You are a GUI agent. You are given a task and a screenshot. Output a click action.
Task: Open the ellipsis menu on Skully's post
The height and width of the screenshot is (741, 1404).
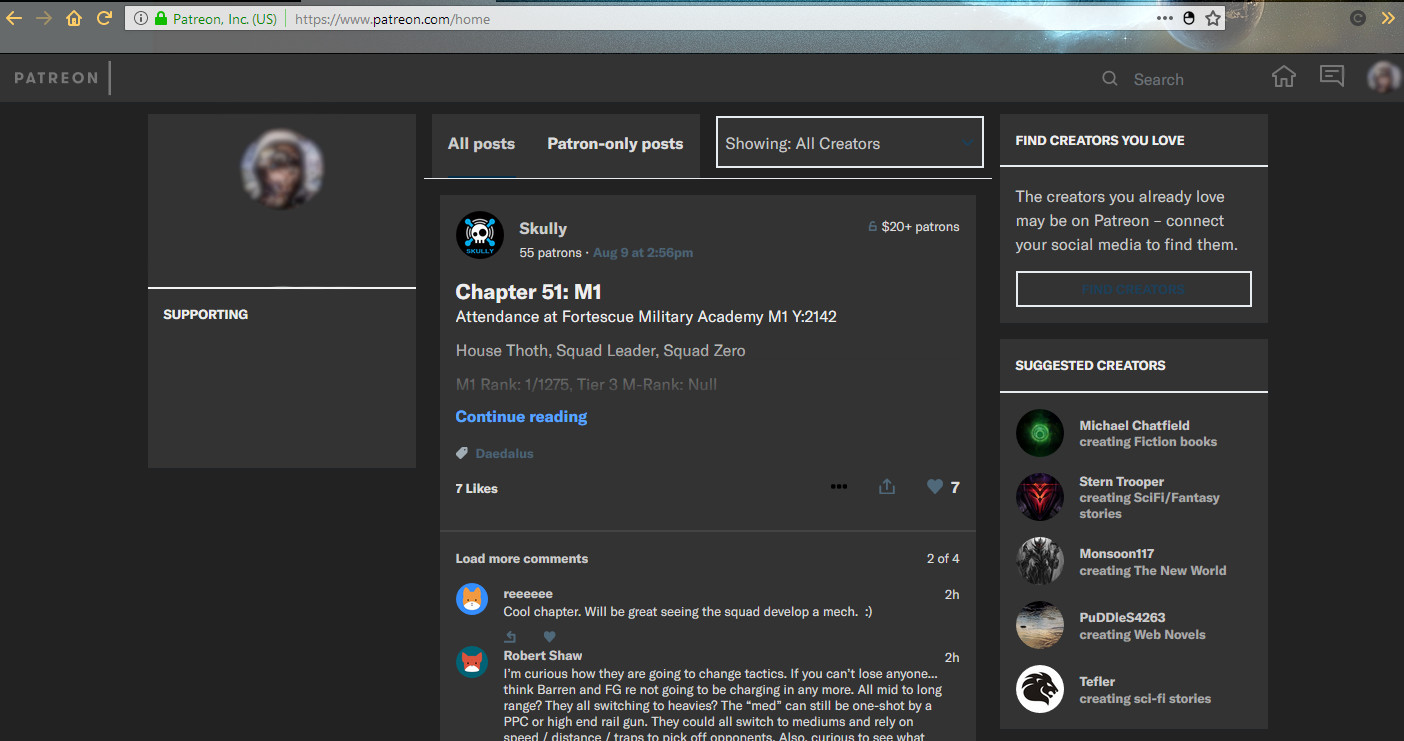pos(838,486)
